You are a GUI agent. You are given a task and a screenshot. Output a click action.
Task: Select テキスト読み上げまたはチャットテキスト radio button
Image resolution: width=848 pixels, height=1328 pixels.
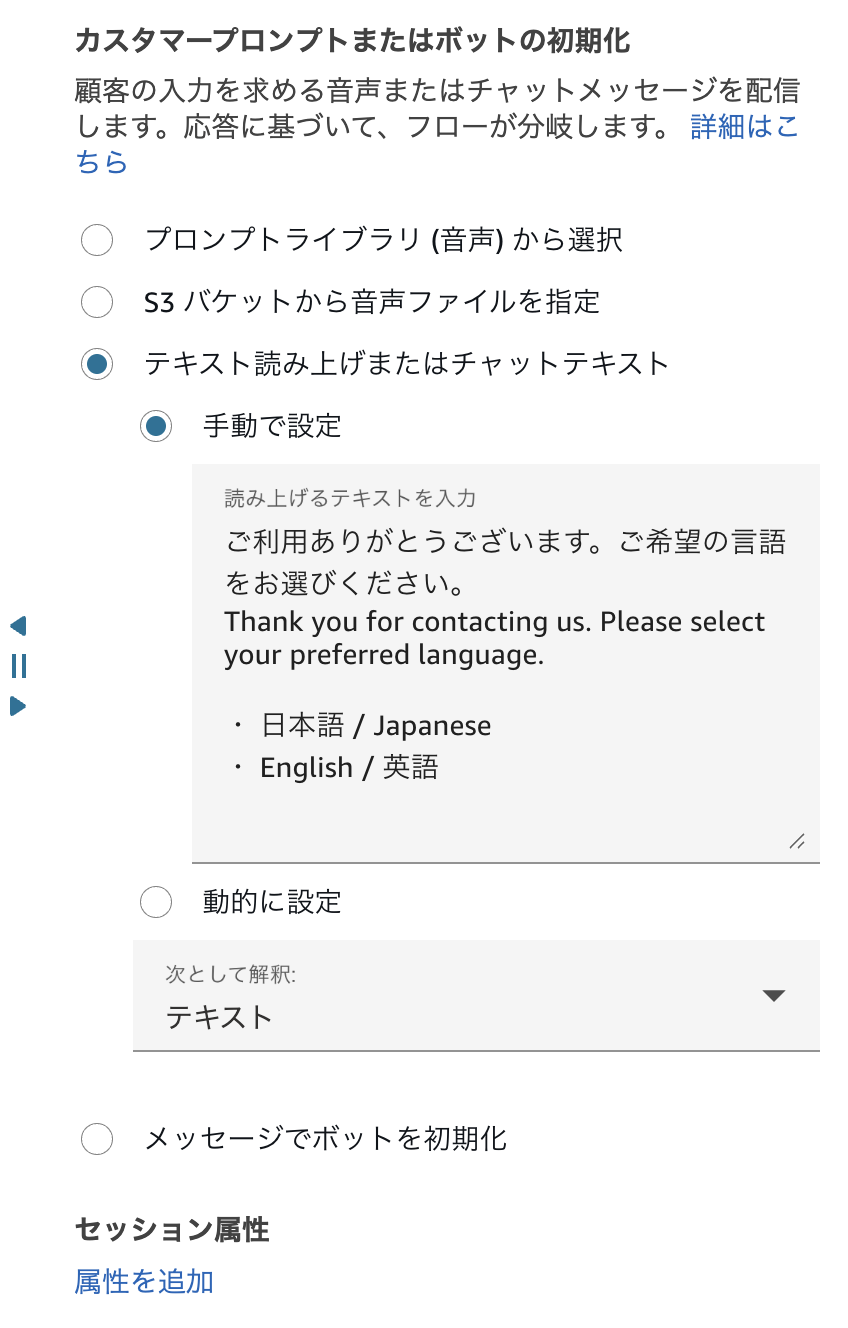tap(97, 364)
